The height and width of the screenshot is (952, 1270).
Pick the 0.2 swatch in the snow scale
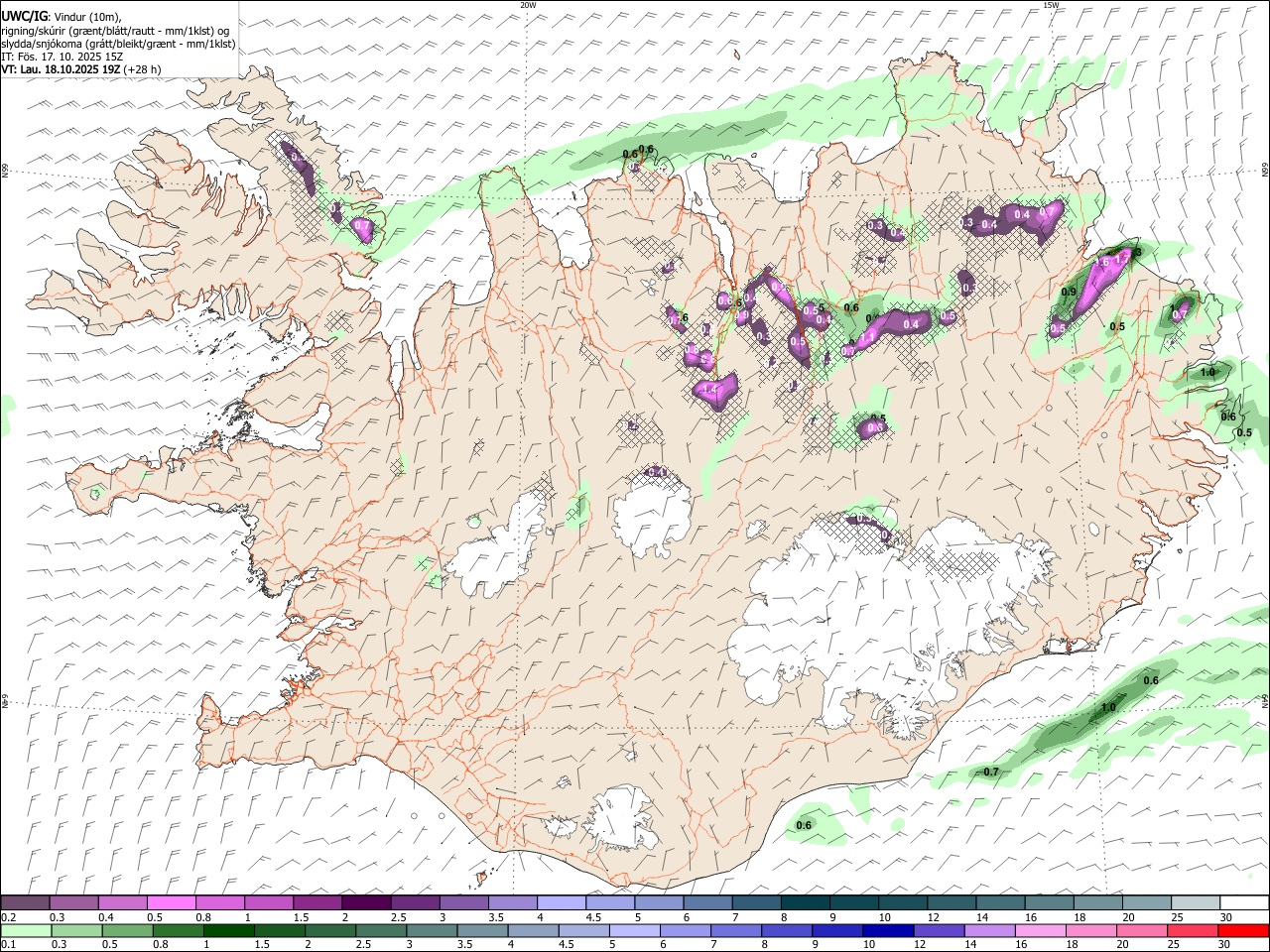click(25, 902)
